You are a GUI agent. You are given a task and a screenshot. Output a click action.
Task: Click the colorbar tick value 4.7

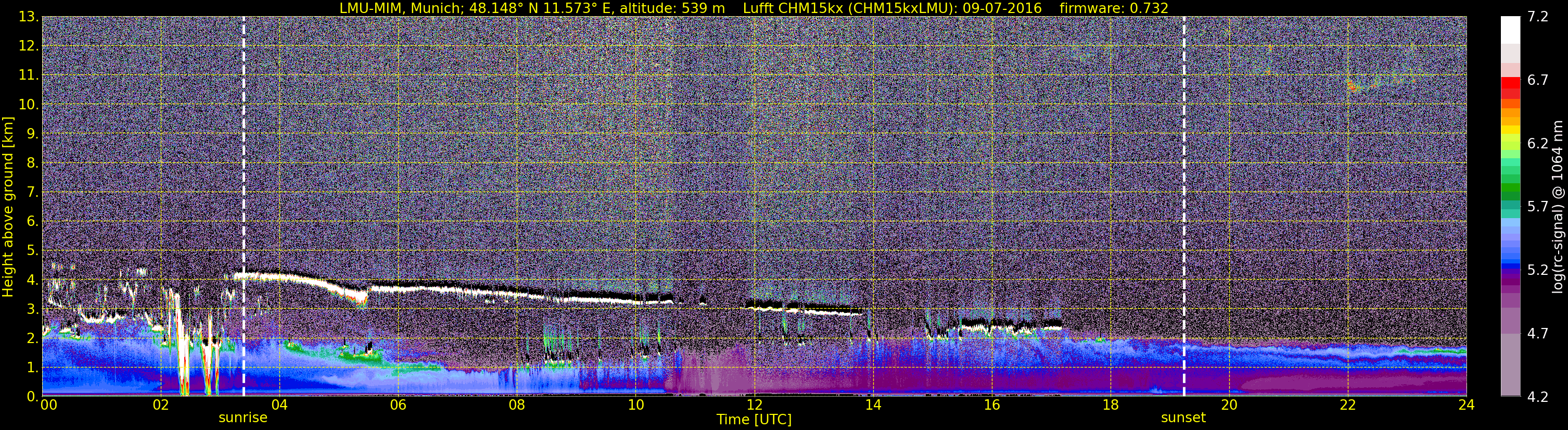click(1538, 333)
